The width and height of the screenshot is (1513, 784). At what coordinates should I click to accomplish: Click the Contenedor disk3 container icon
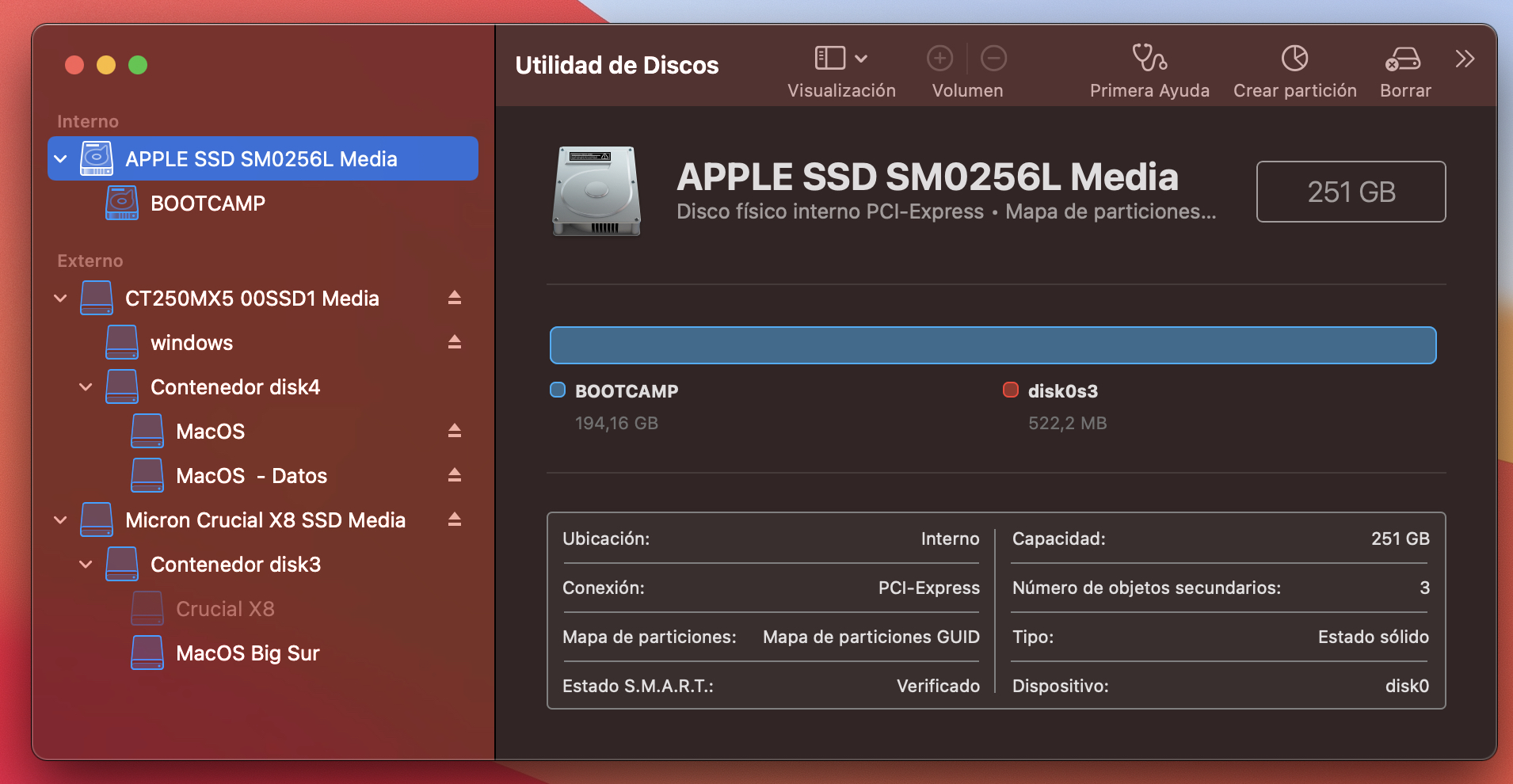click(122, 564)
